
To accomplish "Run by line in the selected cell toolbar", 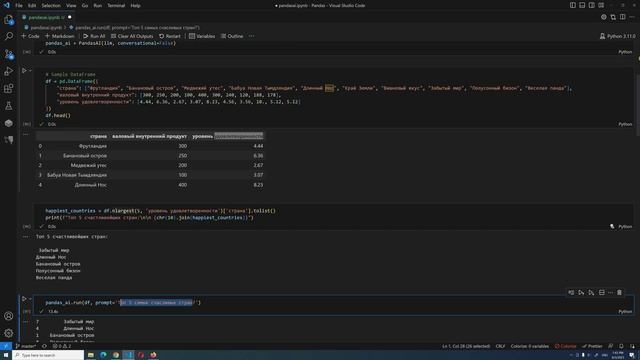I will tap(571, 292).
